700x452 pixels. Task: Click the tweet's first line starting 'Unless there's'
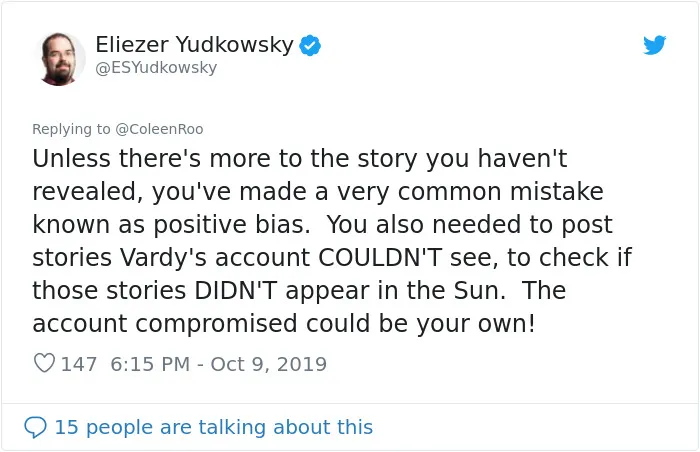(300, 159)
